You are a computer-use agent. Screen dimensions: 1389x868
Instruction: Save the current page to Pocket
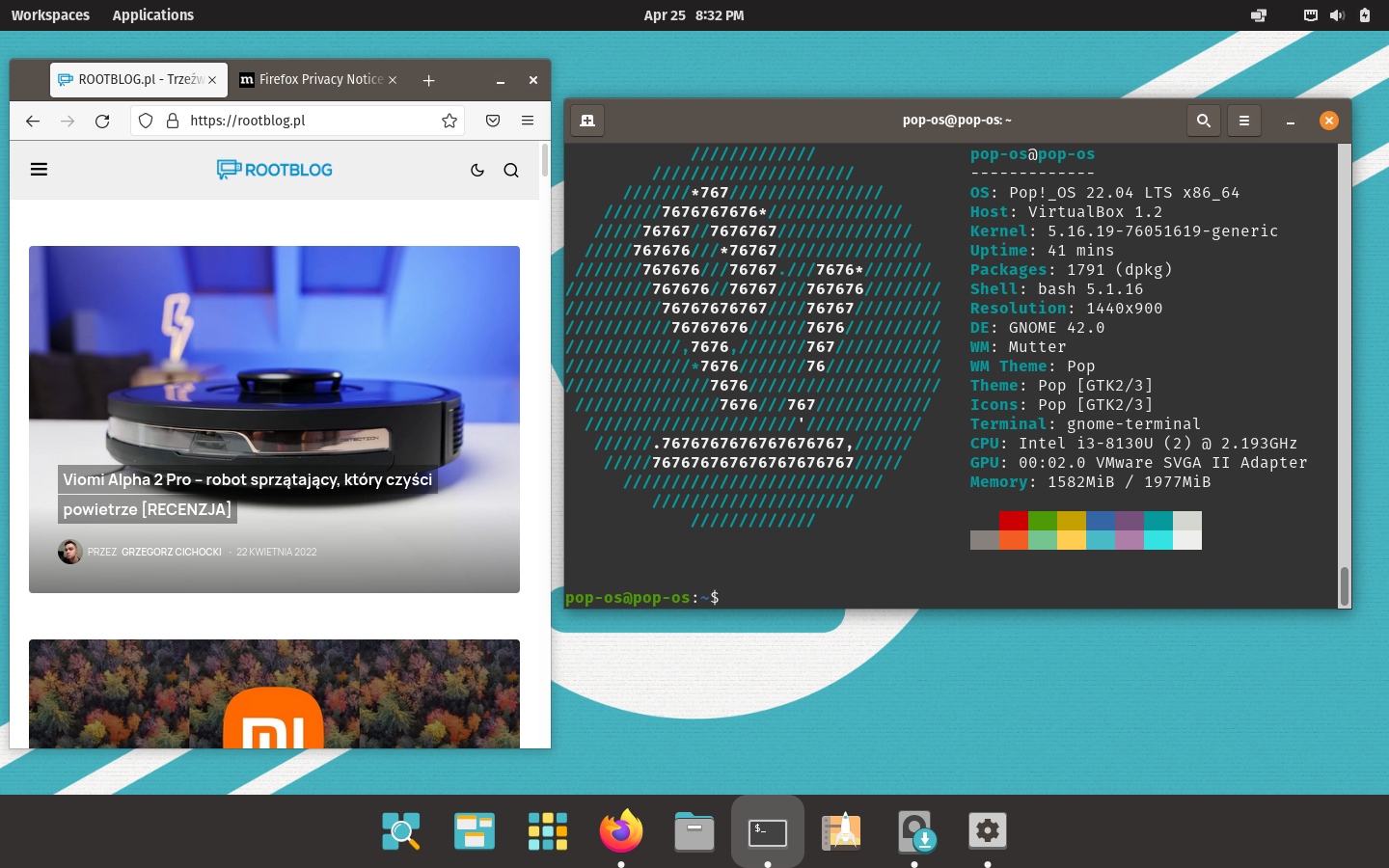pos(492,121)
